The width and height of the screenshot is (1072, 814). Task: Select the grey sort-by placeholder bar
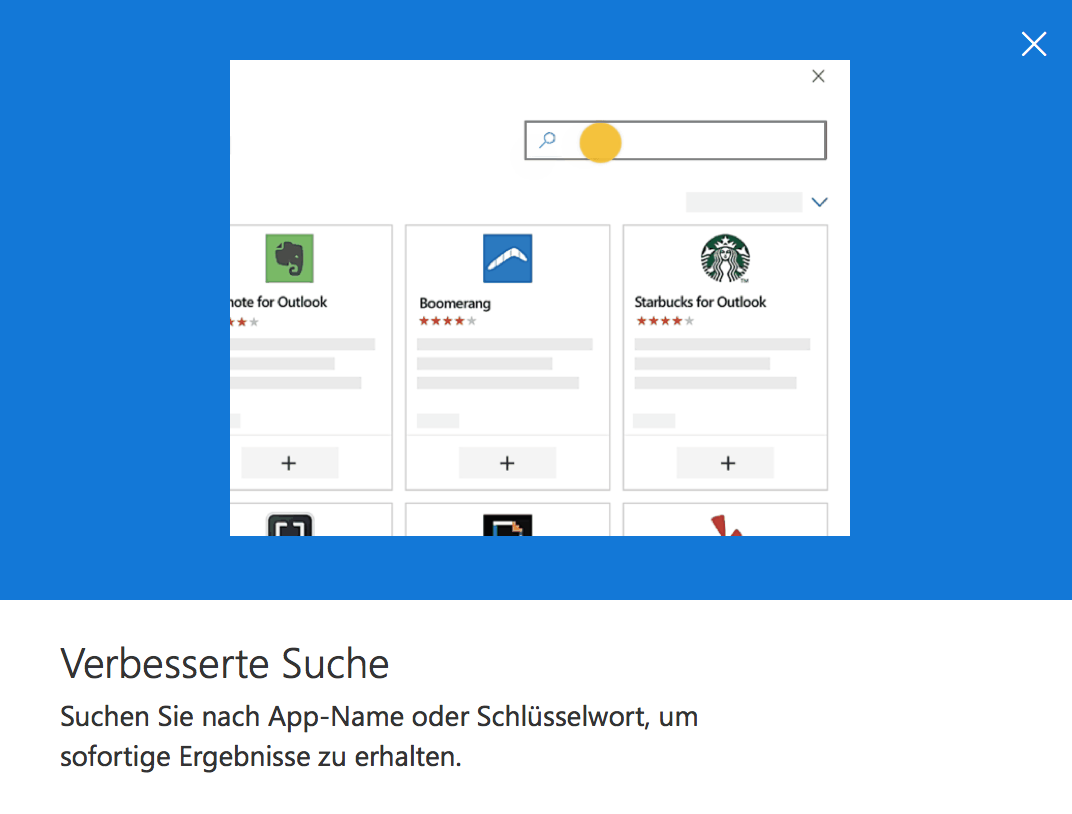pyautogui.click(x=743, y=202)
